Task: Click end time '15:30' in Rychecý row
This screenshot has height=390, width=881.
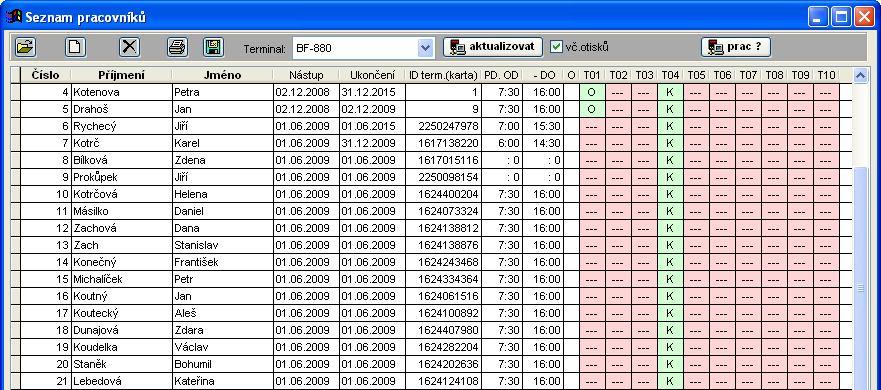Action: pos(543,126)
